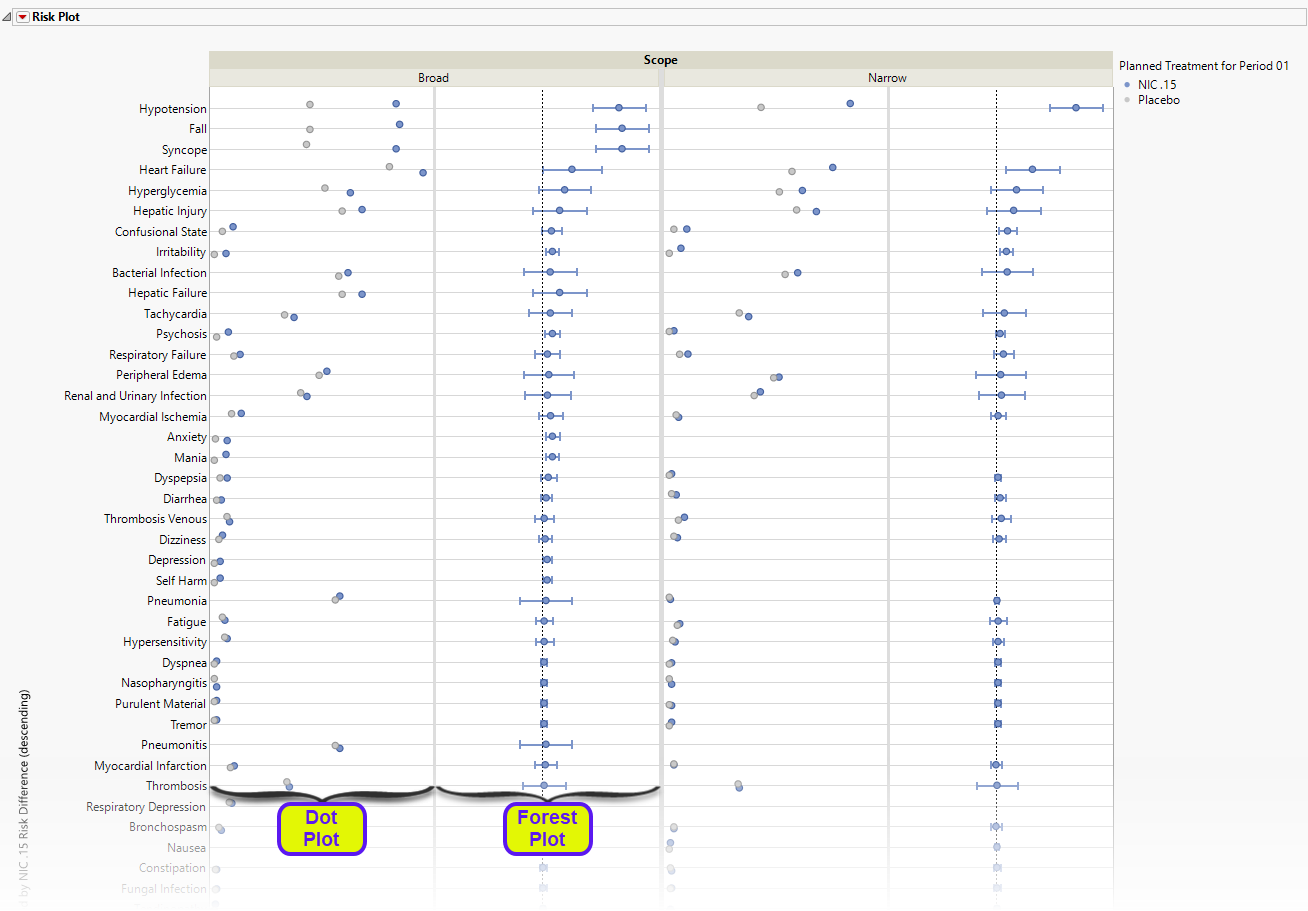This screenshot has height=911, width=1308.
Task: Open the Risk Plot red triangle menu
Action: (22, 16)
